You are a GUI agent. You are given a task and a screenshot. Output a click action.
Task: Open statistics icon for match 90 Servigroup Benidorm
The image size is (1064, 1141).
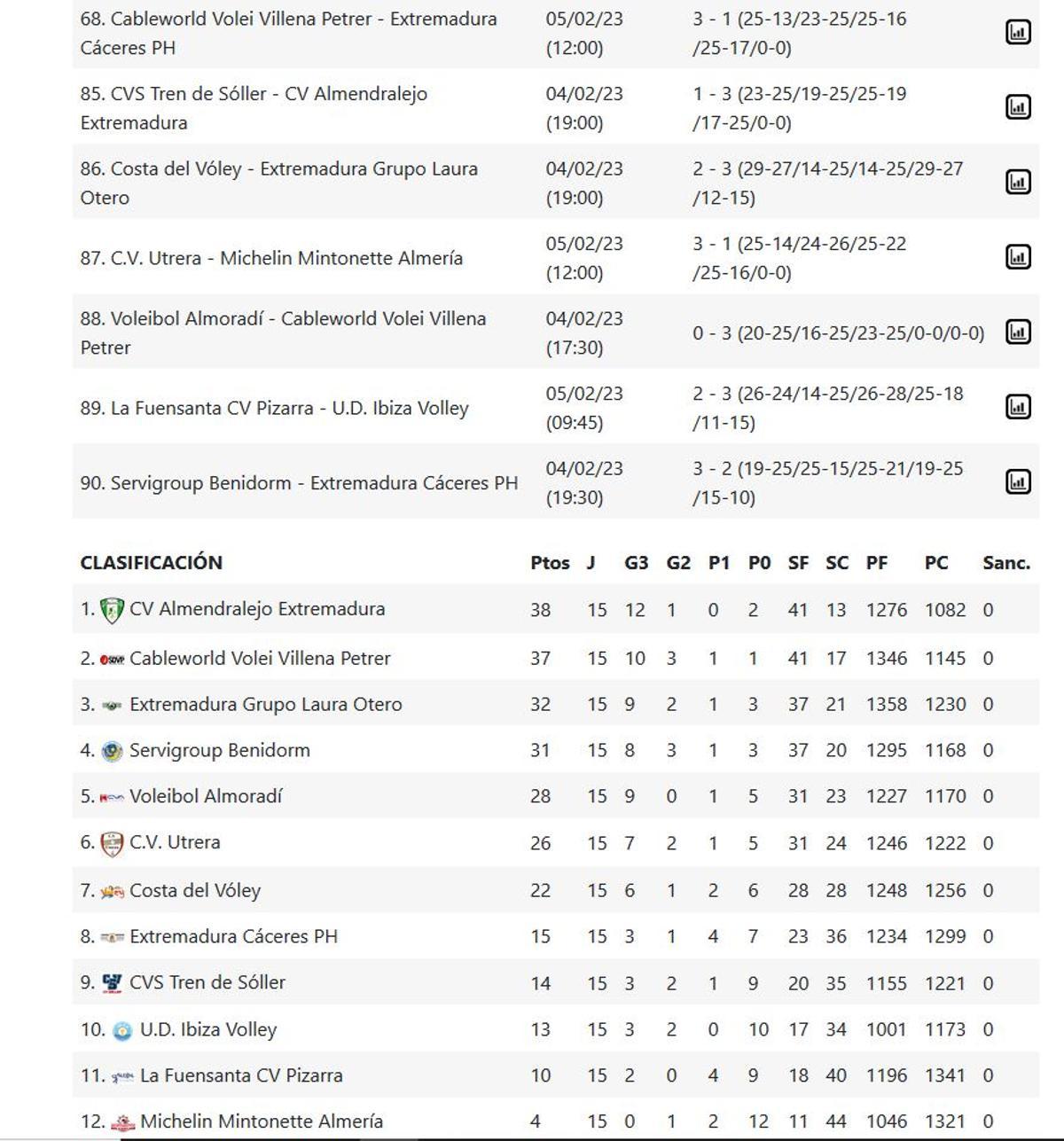pyautogui.click(x=1016, y=483)
